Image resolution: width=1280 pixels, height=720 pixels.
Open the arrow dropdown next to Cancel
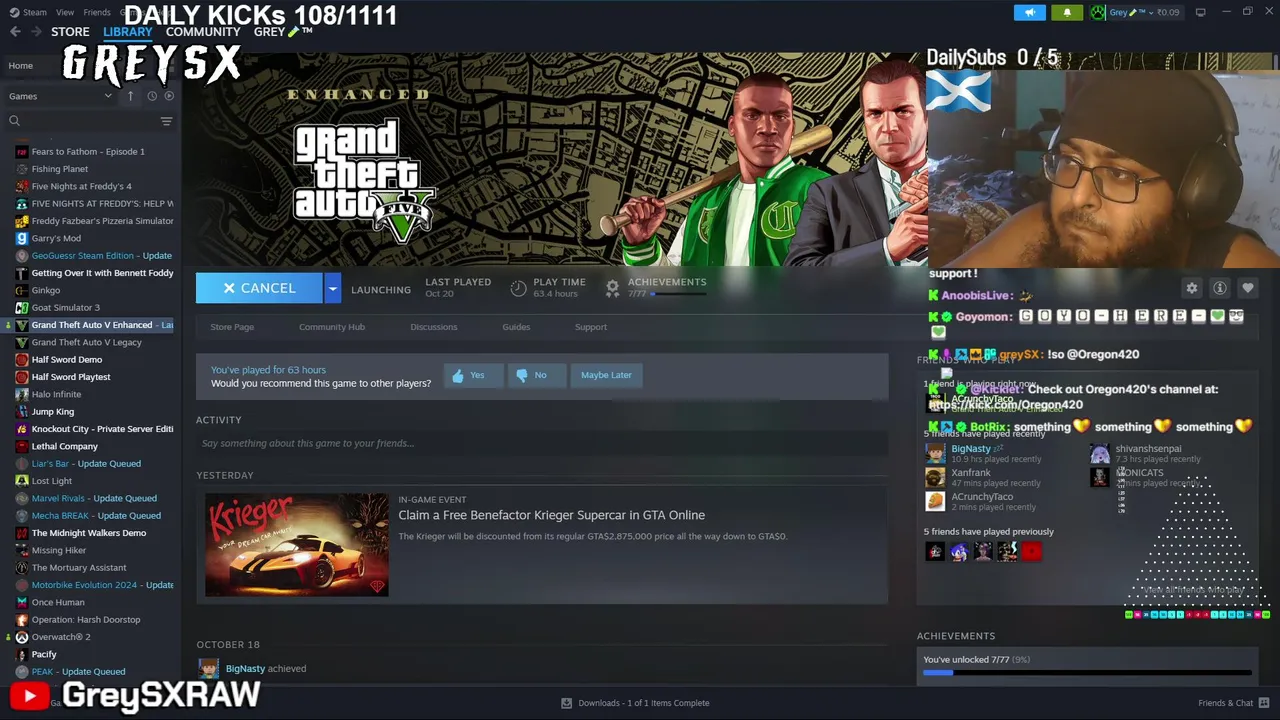333,288
